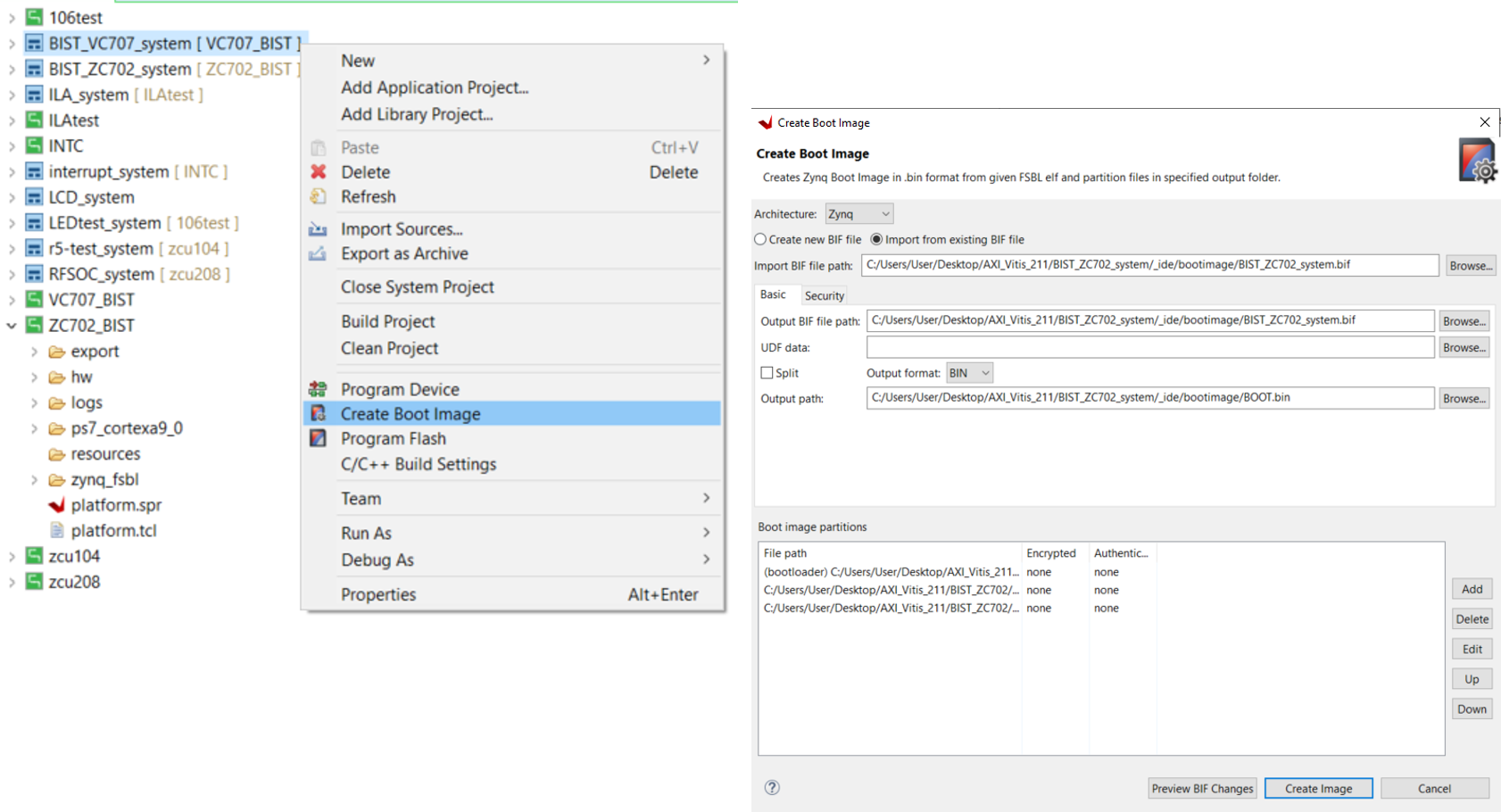Click the Program Flash icon

click(318, 438)
